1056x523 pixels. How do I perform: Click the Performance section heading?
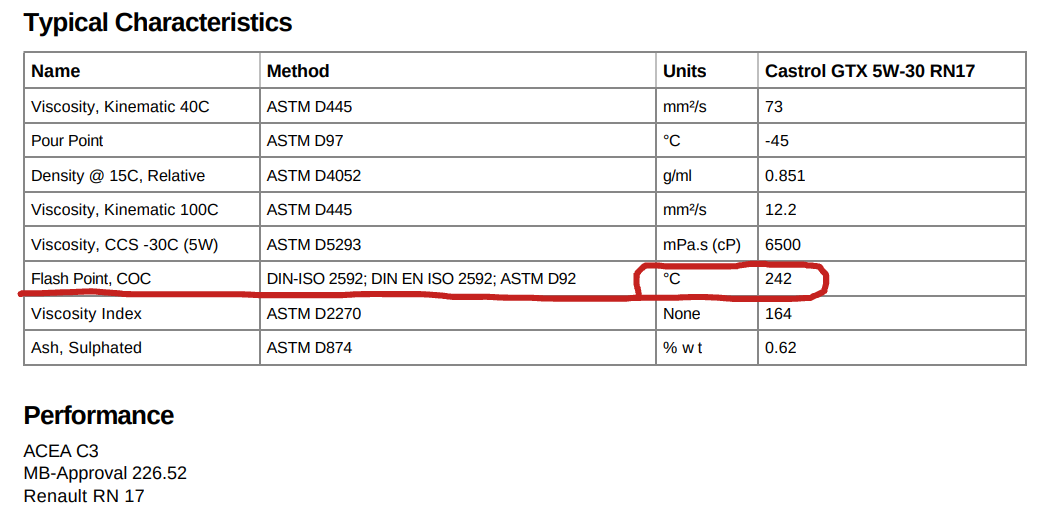99,416
